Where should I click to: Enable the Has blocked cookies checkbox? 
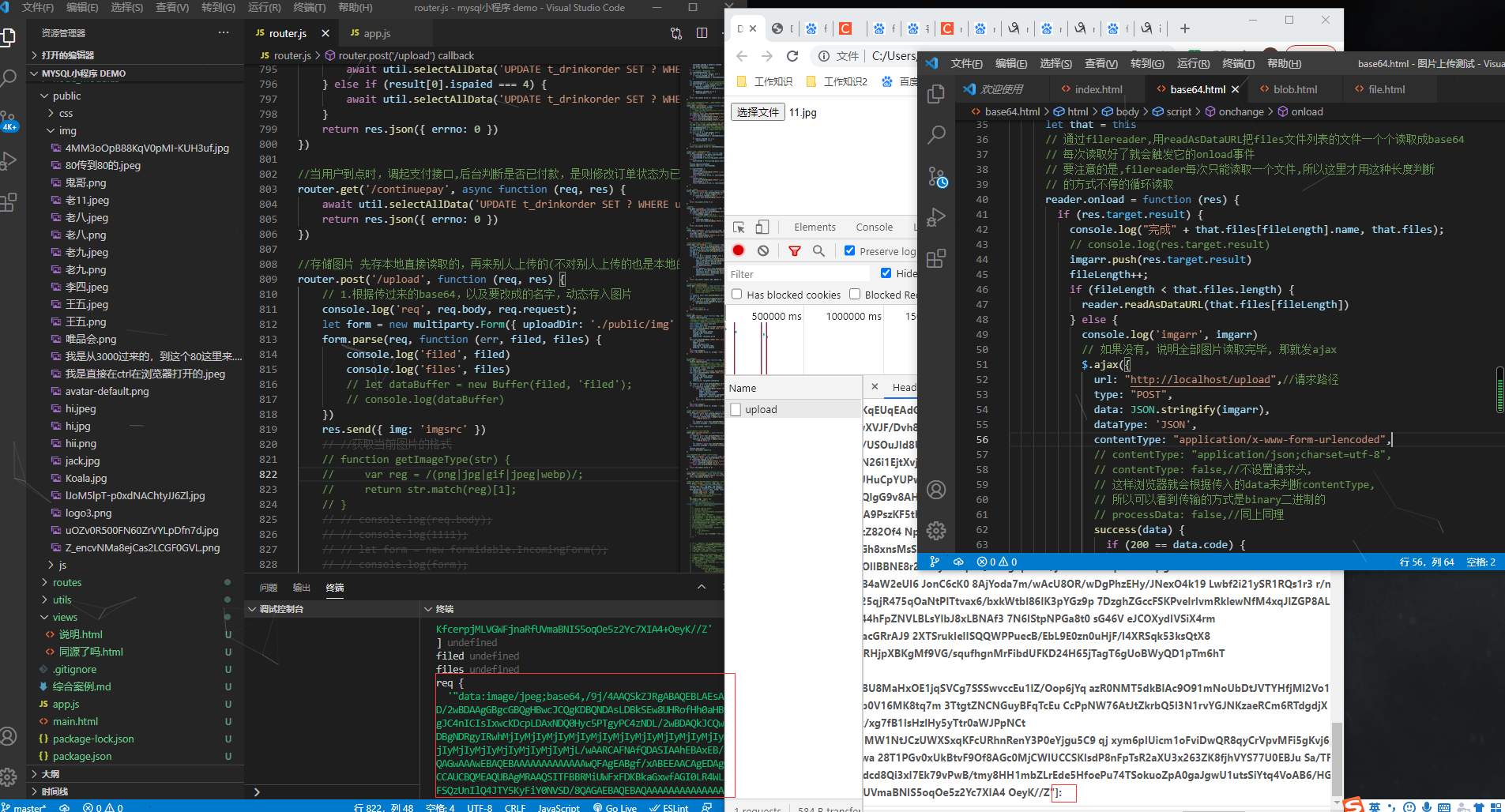[x=737, y=294]
